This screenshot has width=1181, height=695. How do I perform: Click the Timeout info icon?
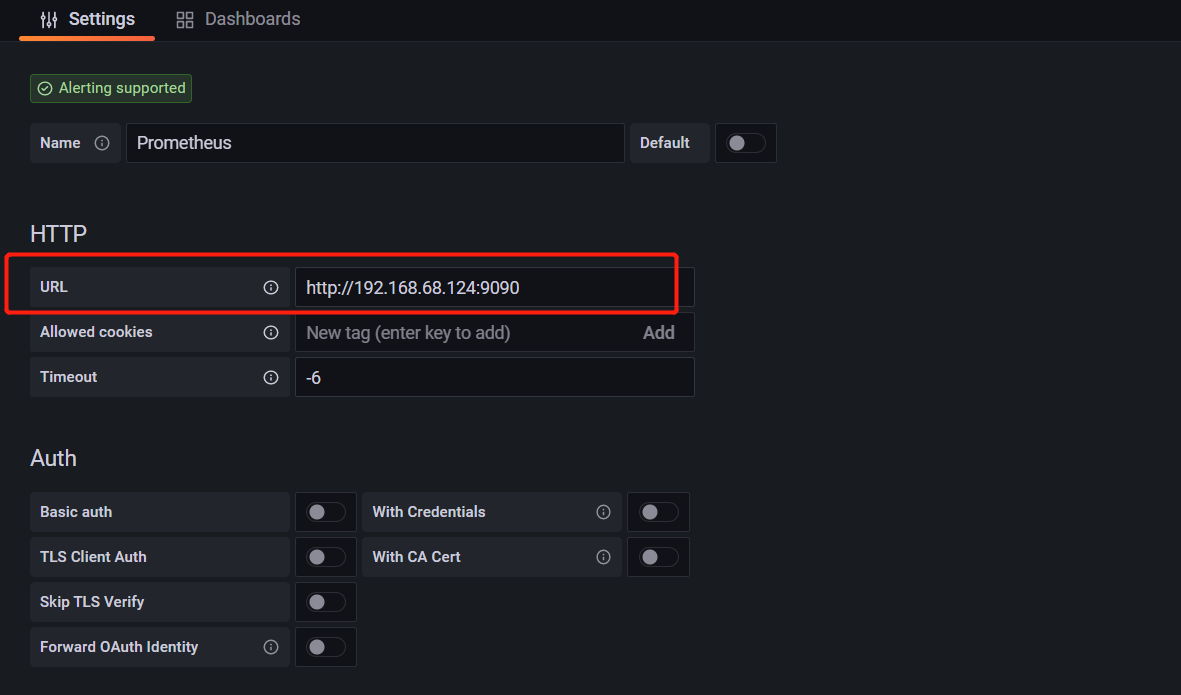click(x=271, y=377)
